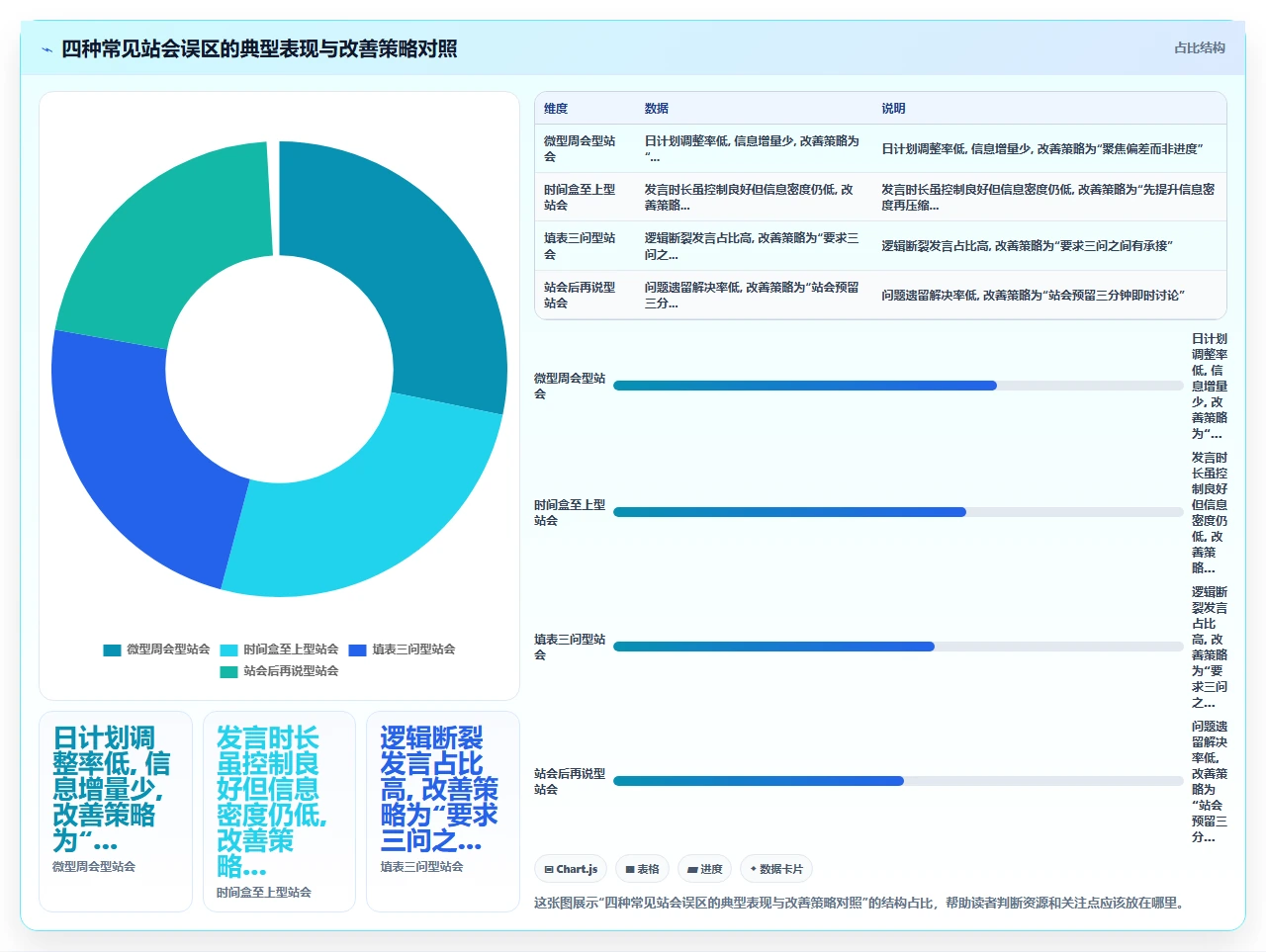Click the Chart.js tag
The image size is (1266, 952).
(571, 869)
